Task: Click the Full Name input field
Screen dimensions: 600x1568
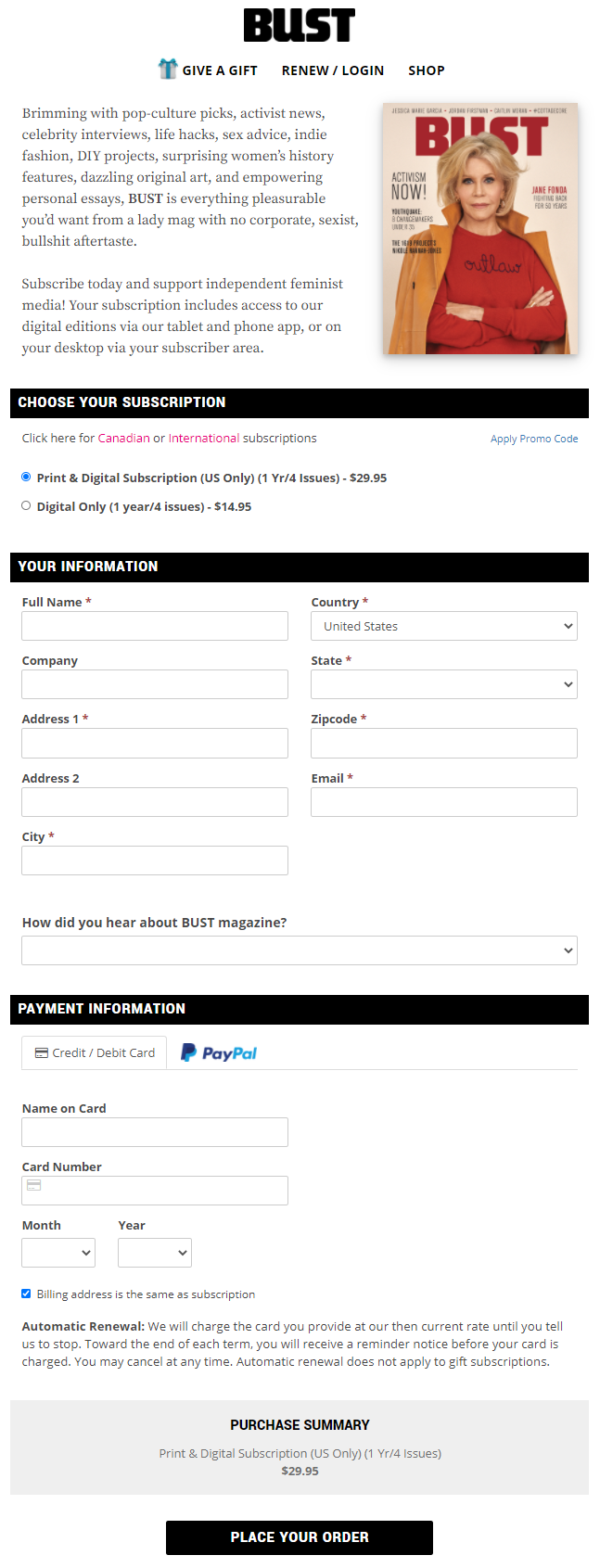Action: coord(155,626)
